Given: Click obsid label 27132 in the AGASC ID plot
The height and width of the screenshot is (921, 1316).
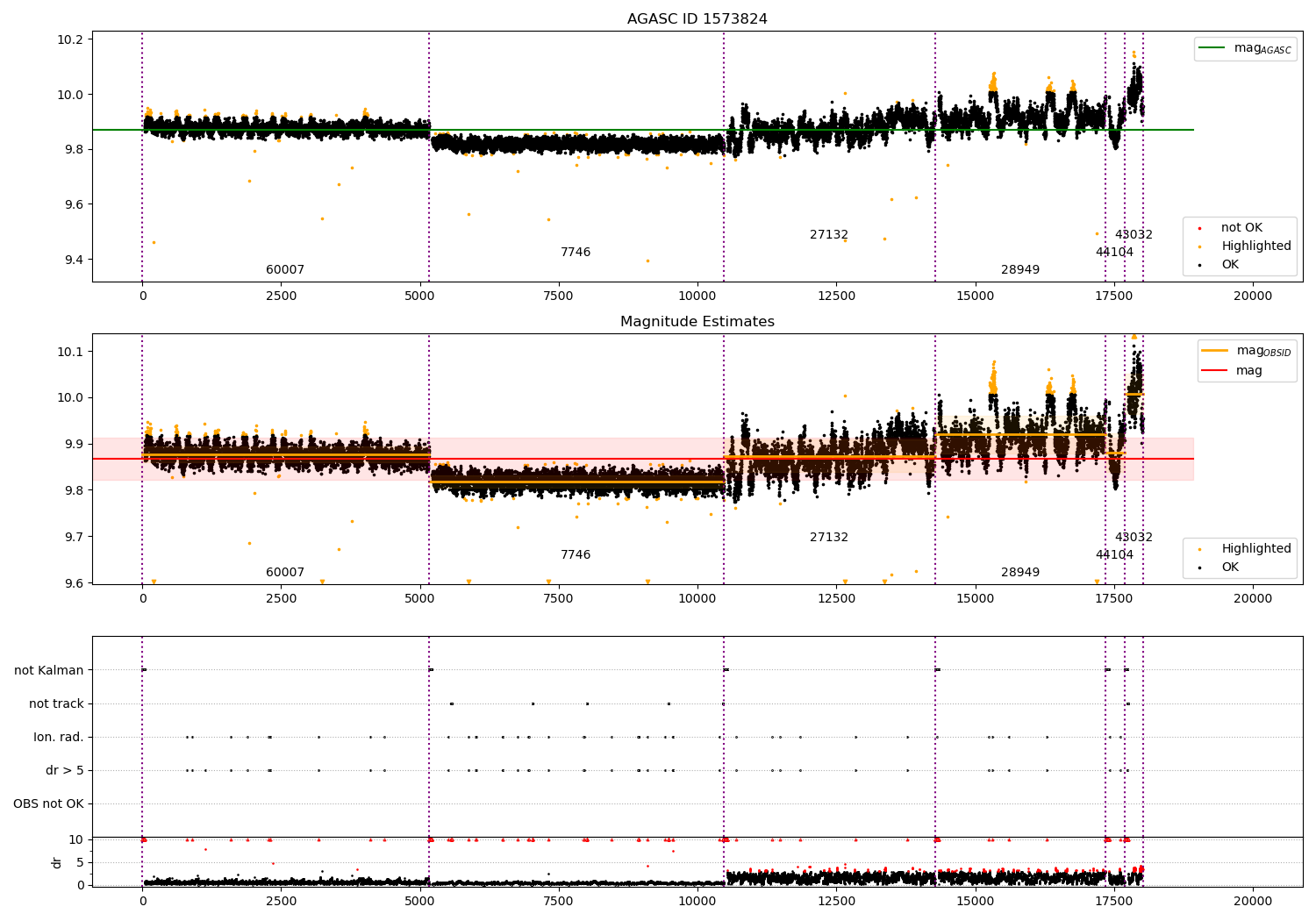Looking at the screenshot, I should (829, 235).
